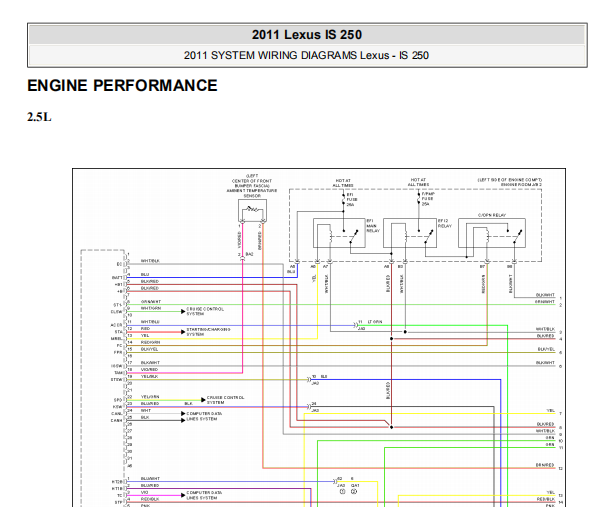The width and height of the screenshot is (606, 507).
Task: Click the CRUISE CONTROL SYSTEM label beside the WHT/GRN wire
Action: pyautogui.click(x=205, y=311)
